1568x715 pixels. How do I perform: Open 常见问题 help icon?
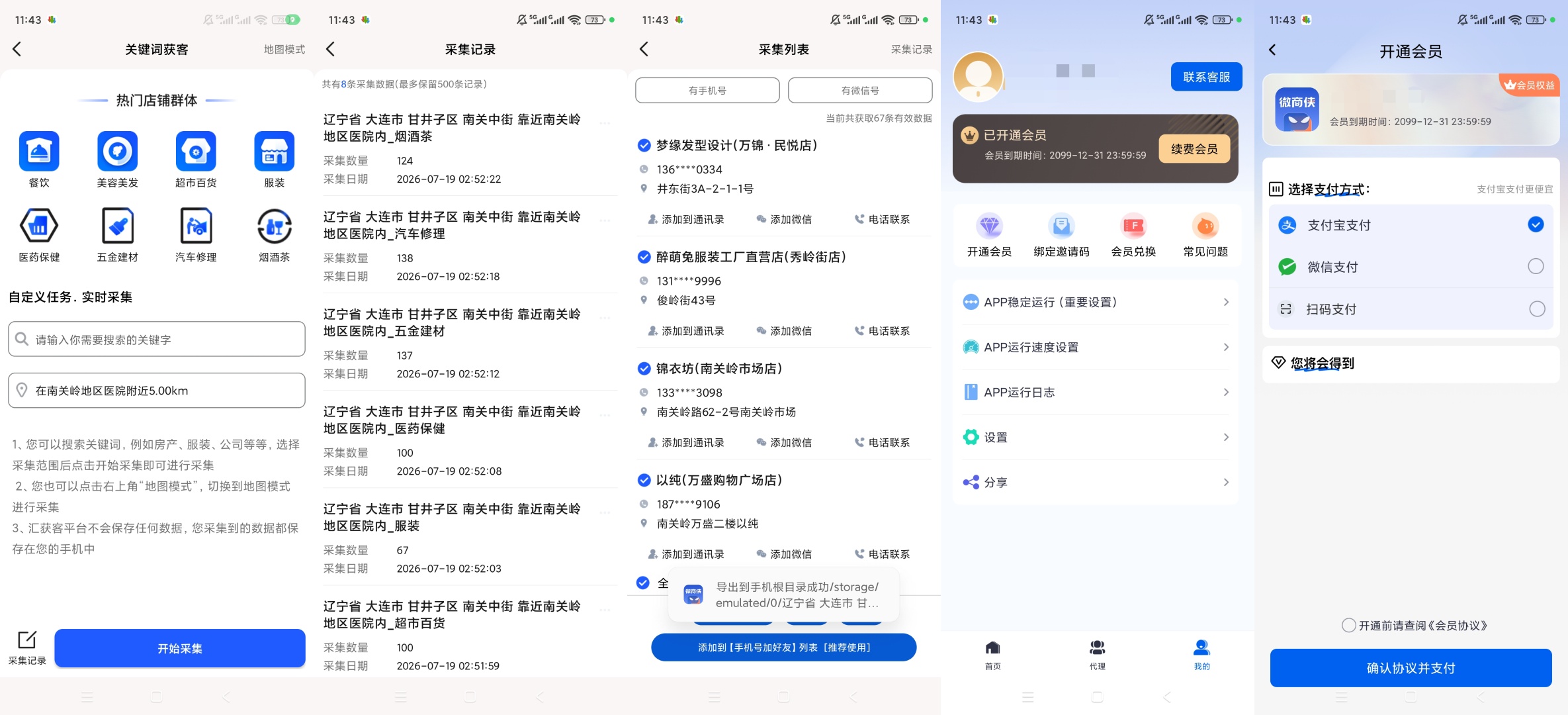coord(1205,226)
